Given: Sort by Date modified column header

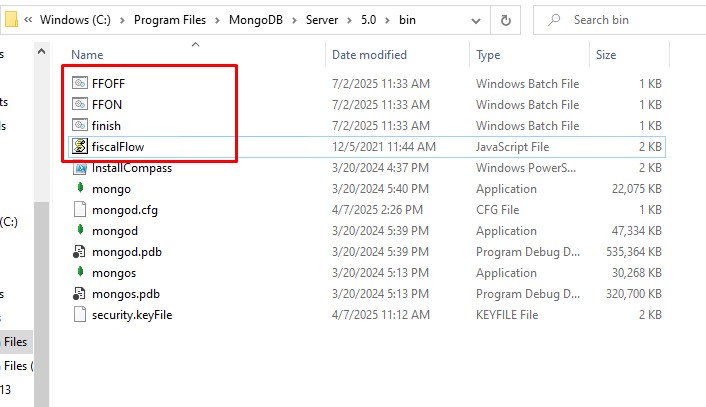Looking at the screenshot, I should click(369, 55).
